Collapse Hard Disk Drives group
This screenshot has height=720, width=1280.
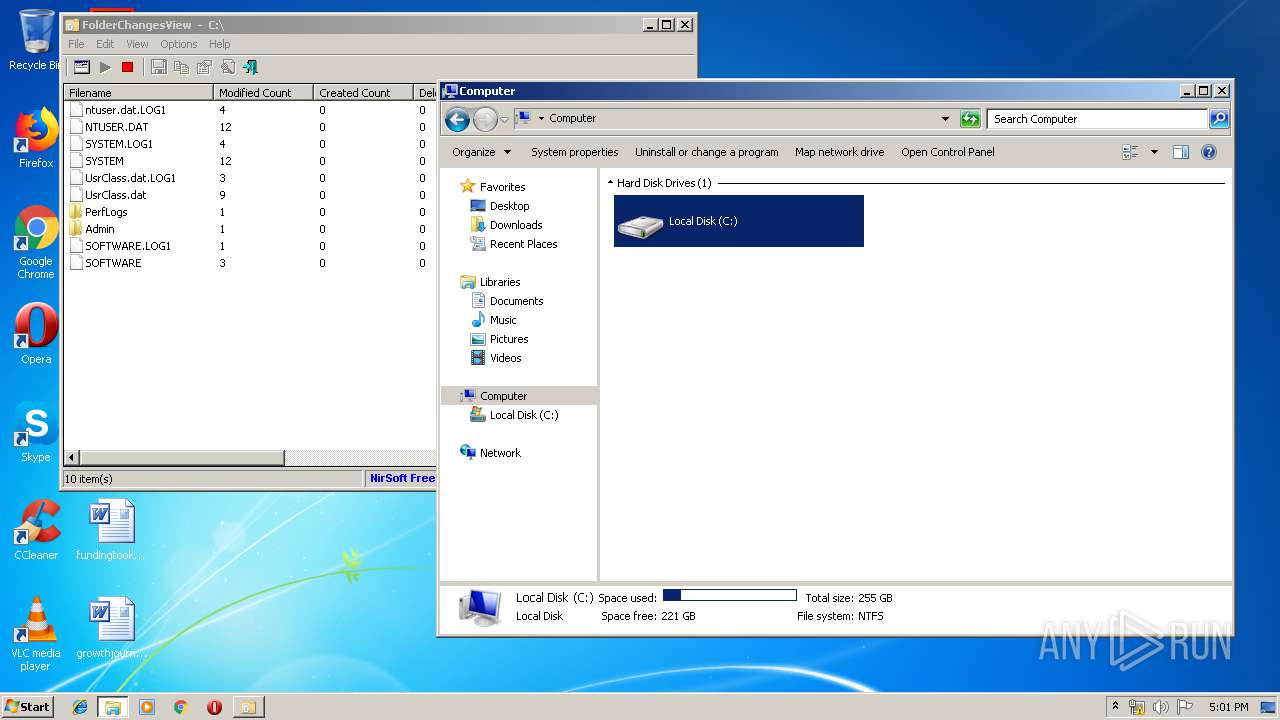click(x=610, y=183)
